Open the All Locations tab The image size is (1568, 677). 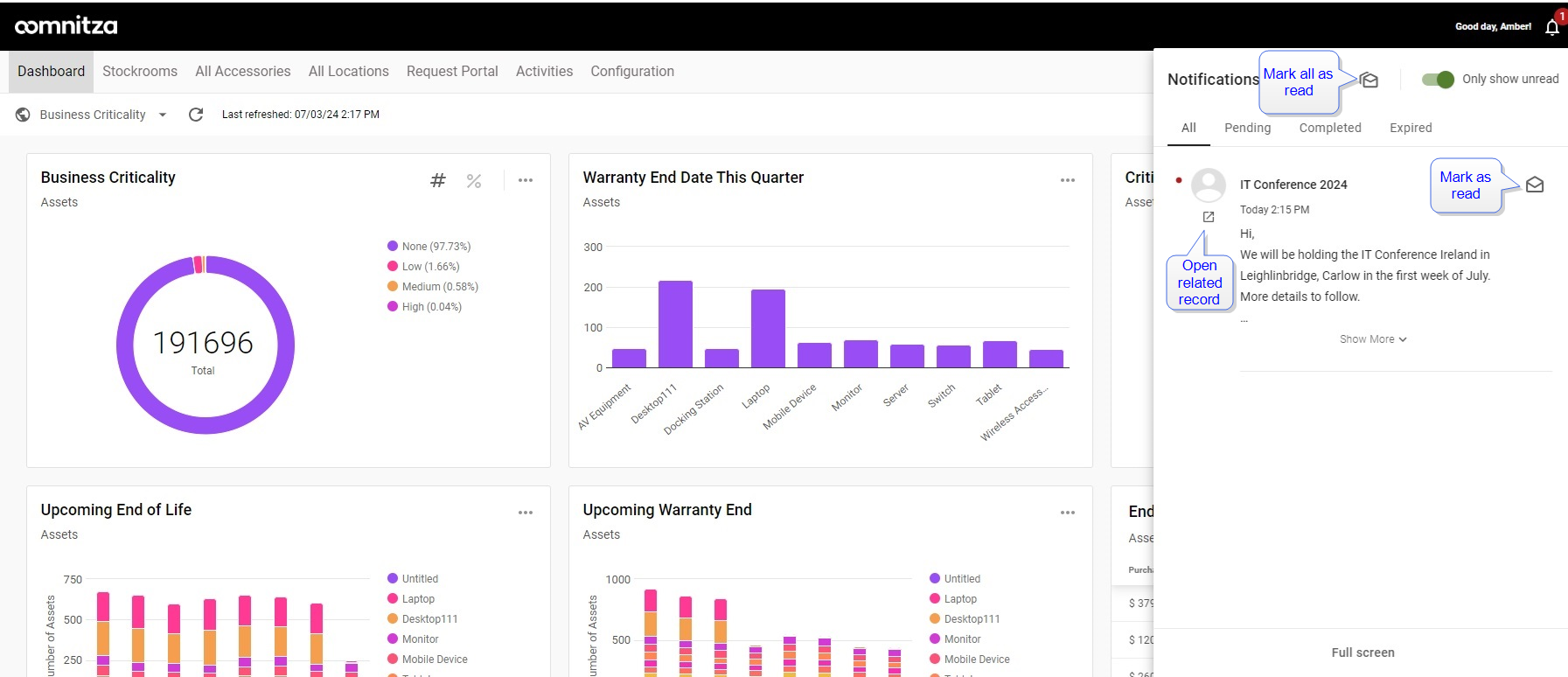pyautogui.click(x=349, y=72)
